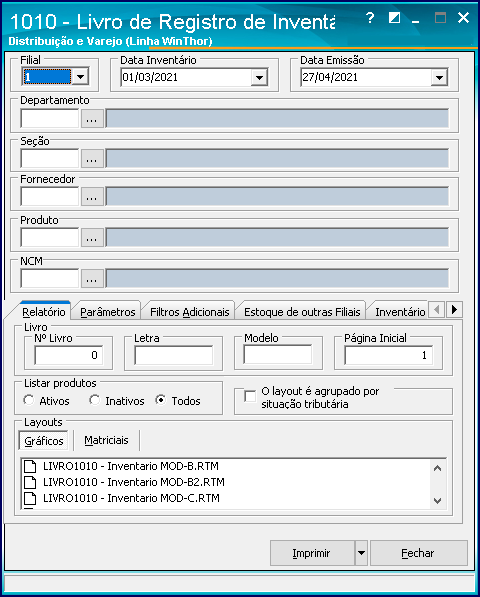Open the Estoque de outras Filiais tab

[x=302, y=312]
